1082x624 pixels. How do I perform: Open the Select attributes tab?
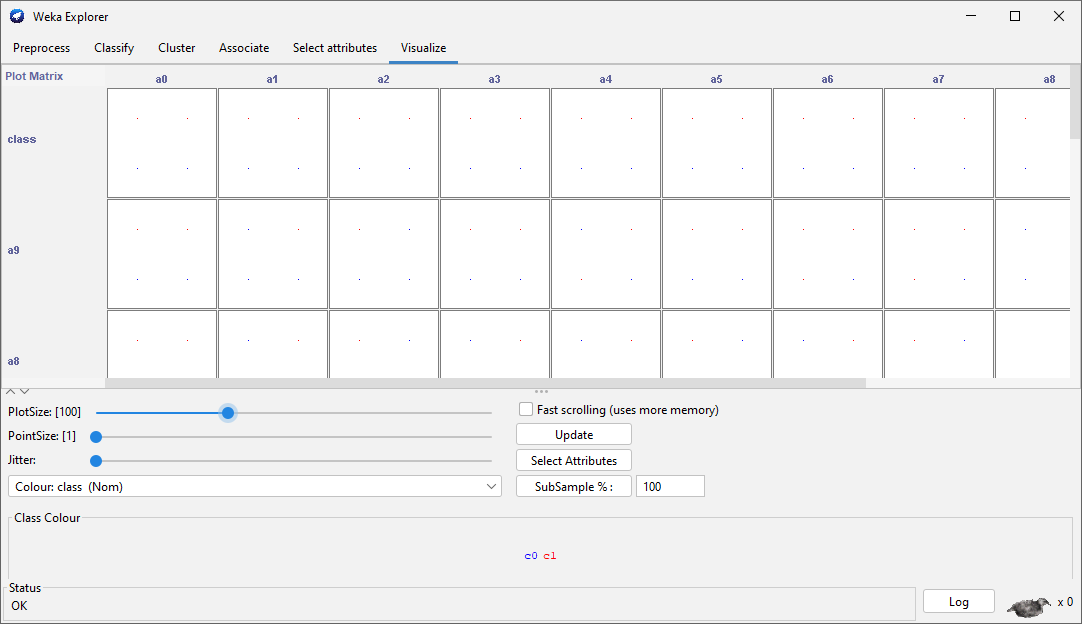pyautogui.click(x=335, y=48)
